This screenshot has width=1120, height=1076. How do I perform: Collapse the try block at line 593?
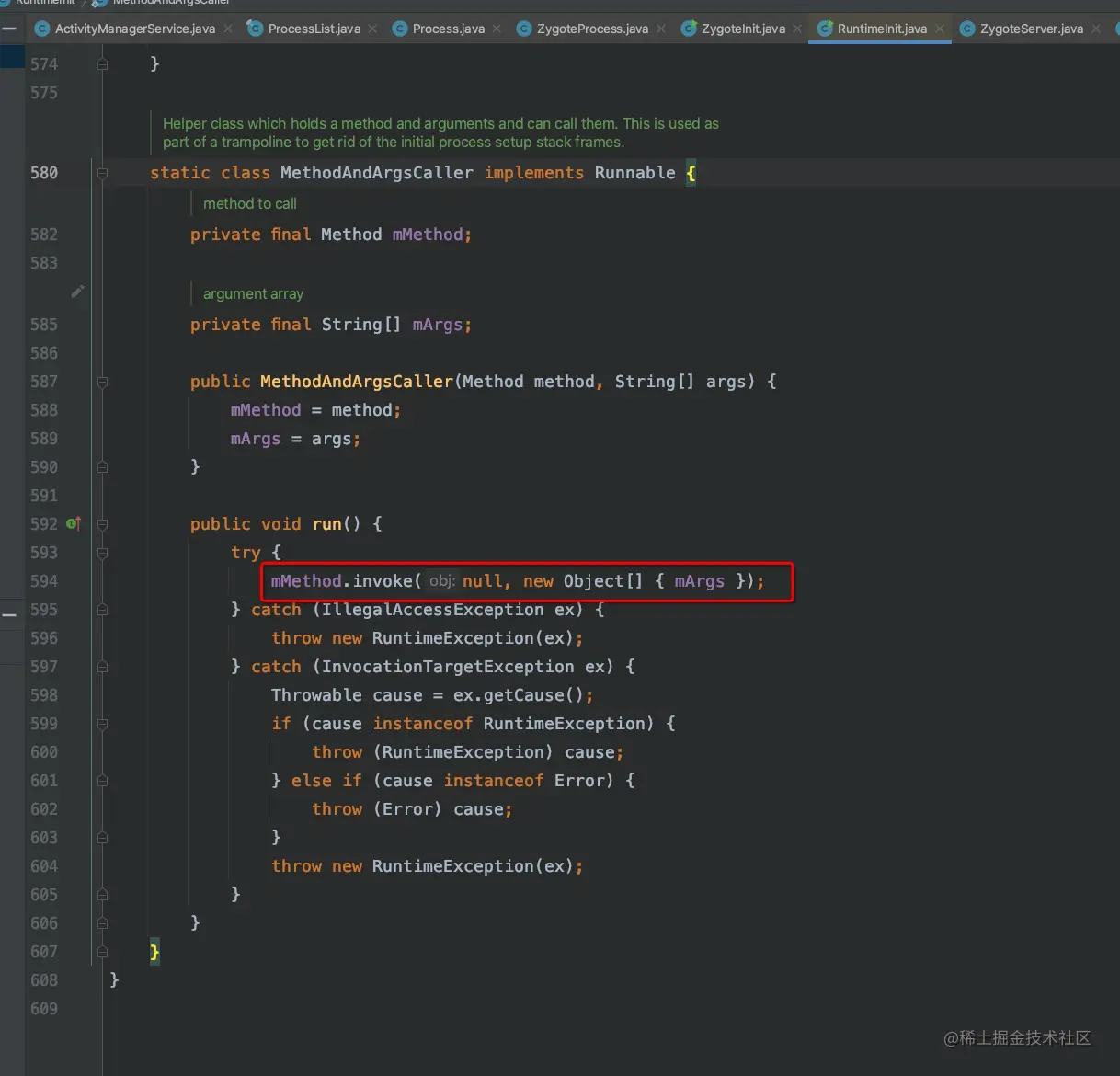102,553
